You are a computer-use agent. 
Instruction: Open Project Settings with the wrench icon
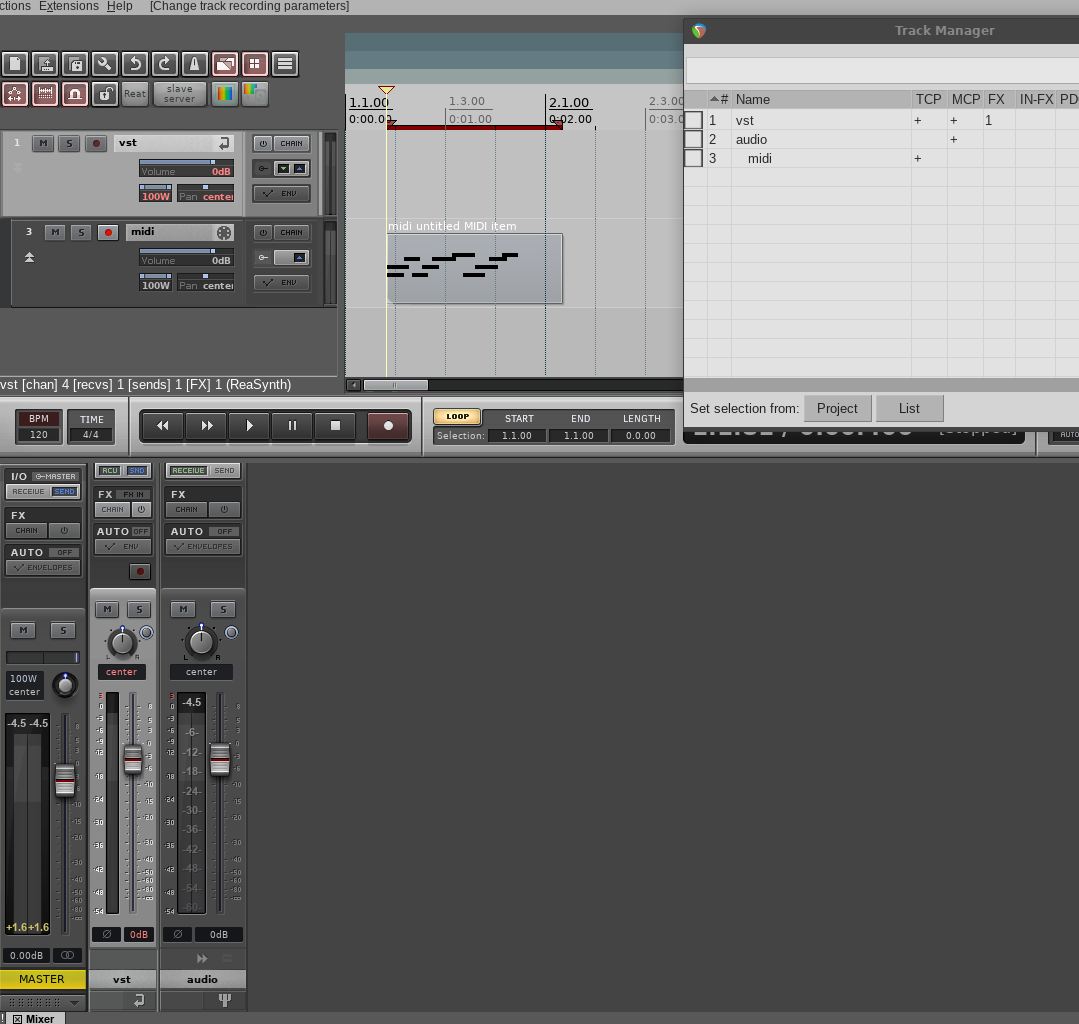coord(105,64)
